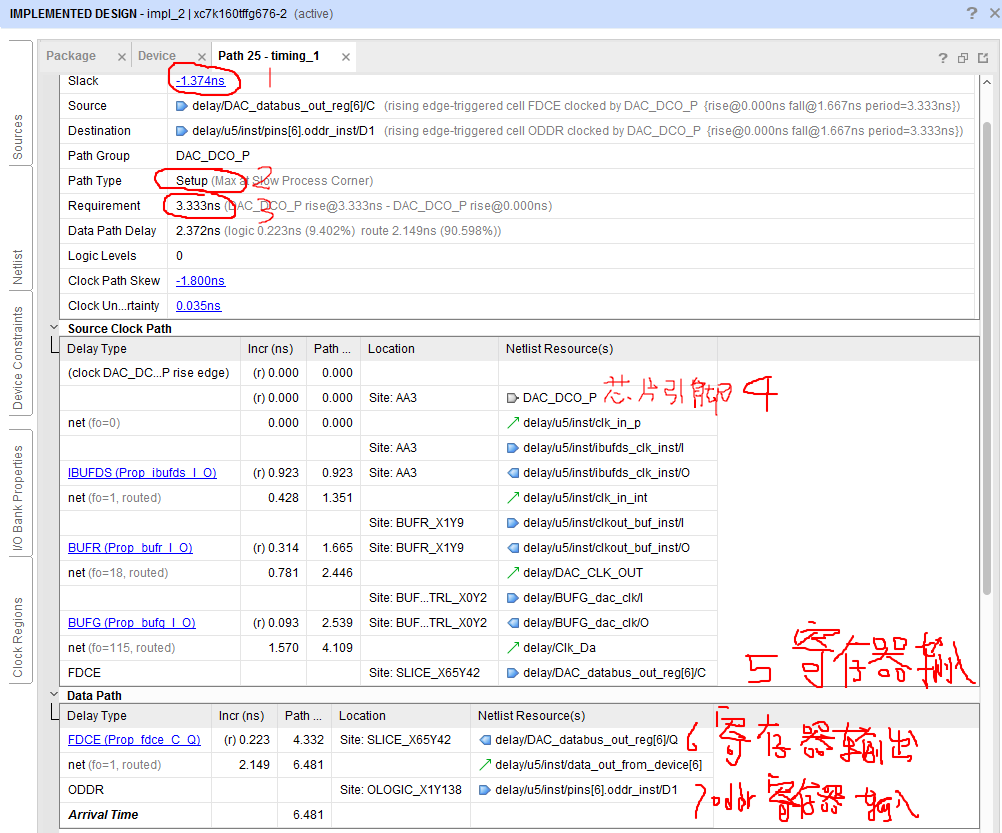Select the Requirement 3.333ns value

click(x=198, y=206)
